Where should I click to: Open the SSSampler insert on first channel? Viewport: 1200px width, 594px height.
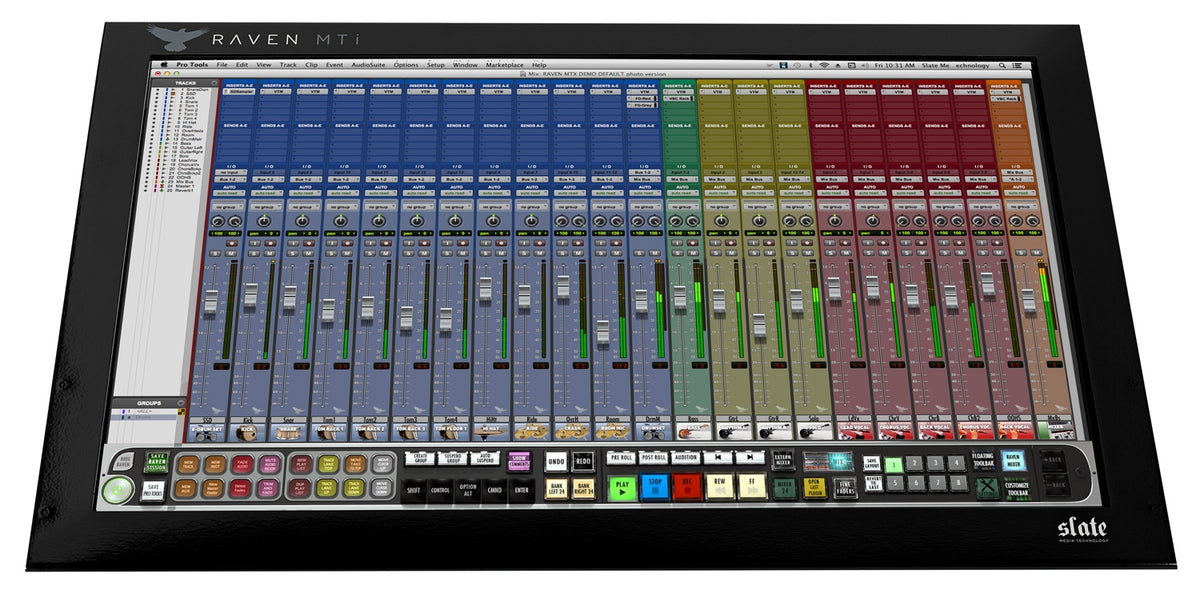239,92
